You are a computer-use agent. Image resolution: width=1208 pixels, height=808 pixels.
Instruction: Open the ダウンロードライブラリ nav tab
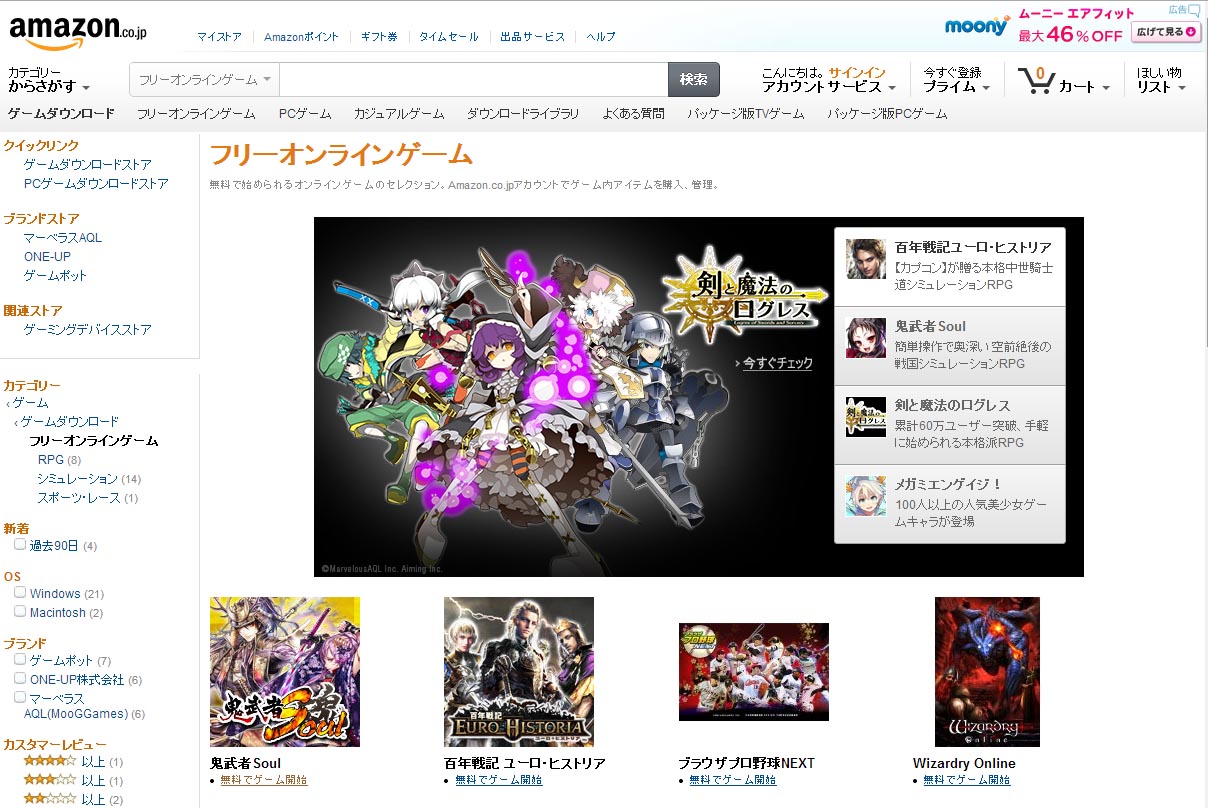point(523,114)
